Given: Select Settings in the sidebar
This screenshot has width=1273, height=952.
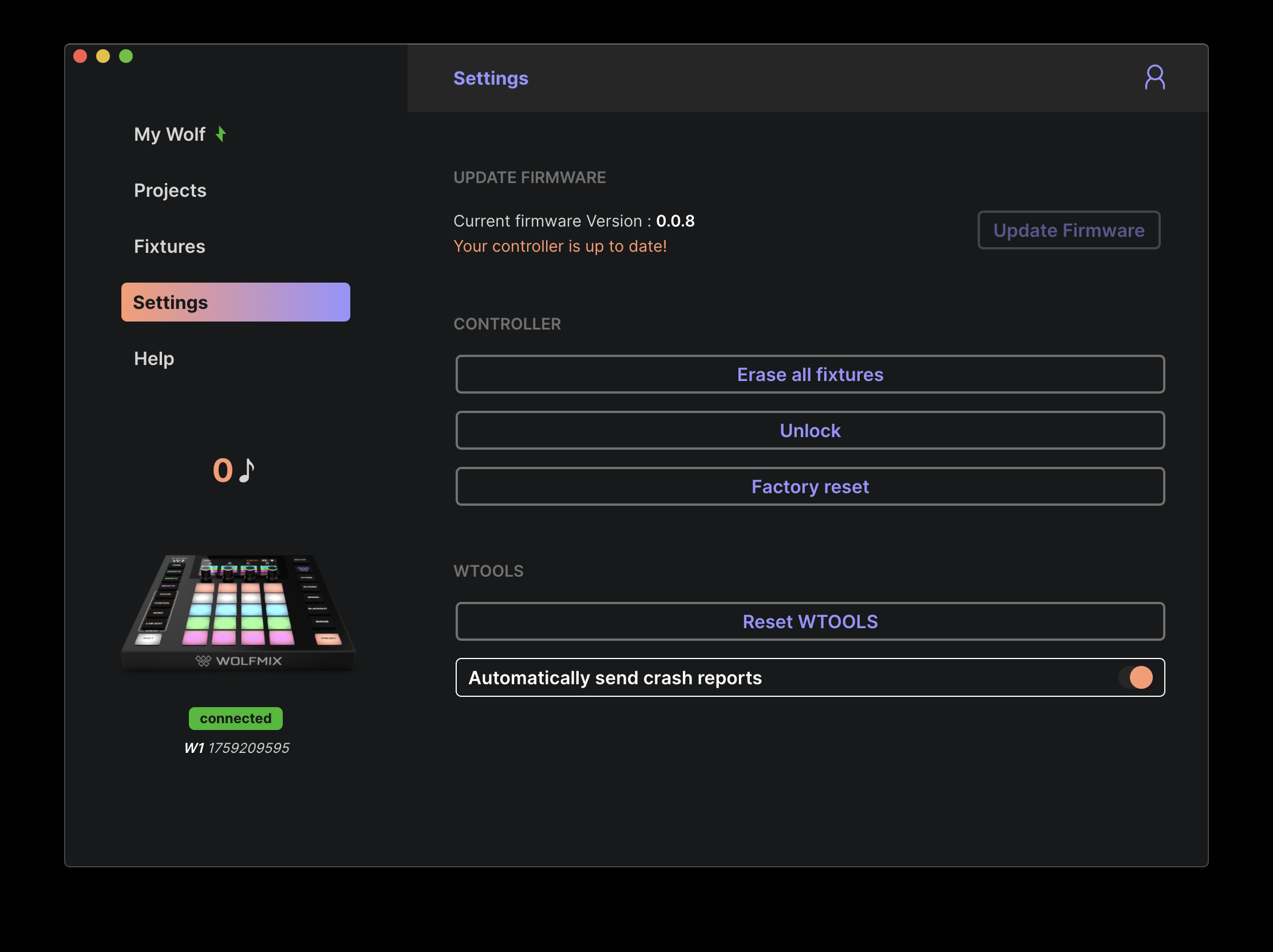Looking at the screenshot, I should 235,302.
